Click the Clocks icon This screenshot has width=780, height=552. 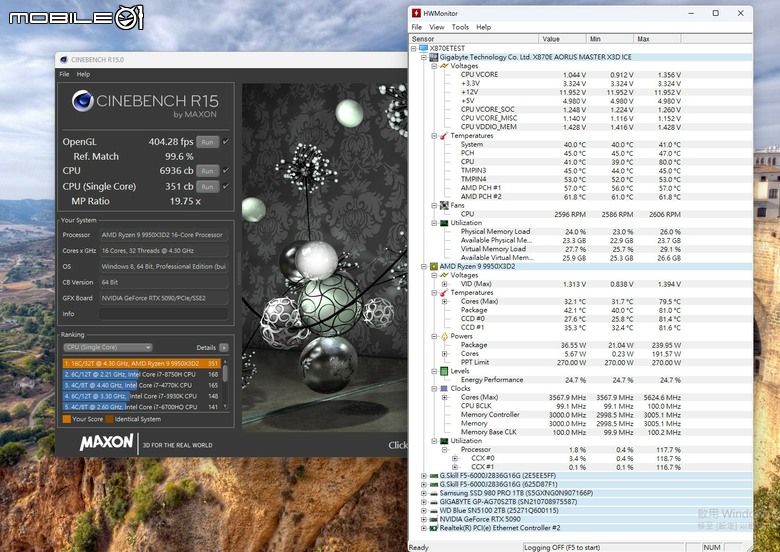click(444, 388)
